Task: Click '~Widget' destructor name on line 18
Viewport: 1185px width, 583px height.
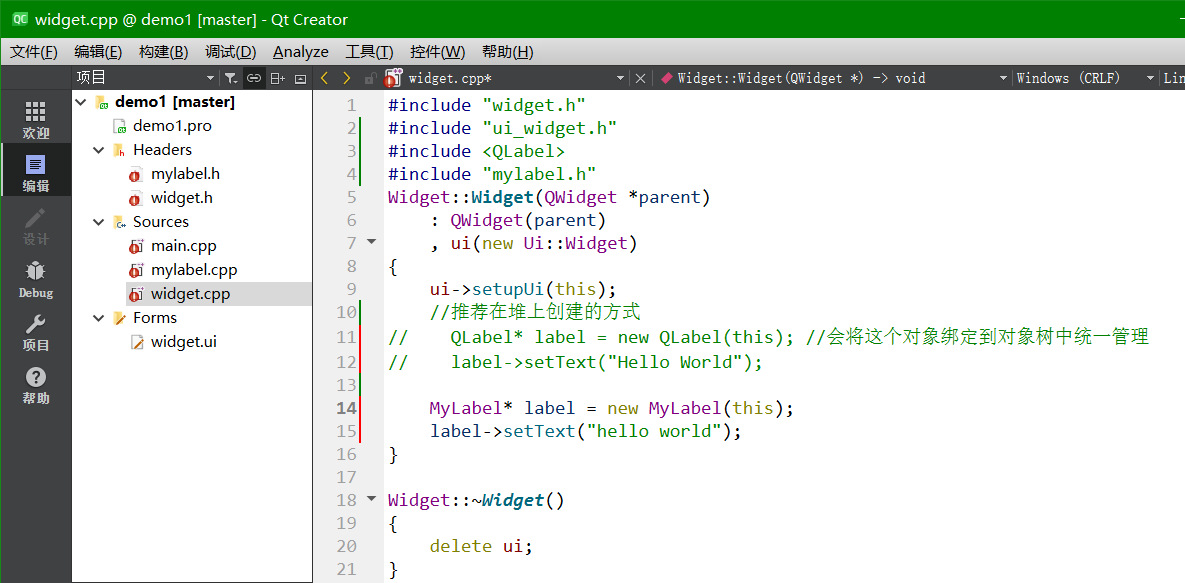Action: click(508, 500)
